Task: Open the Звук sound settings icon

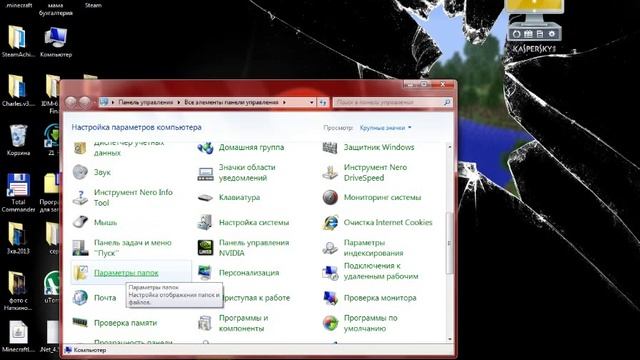Action: coord(80,172)
